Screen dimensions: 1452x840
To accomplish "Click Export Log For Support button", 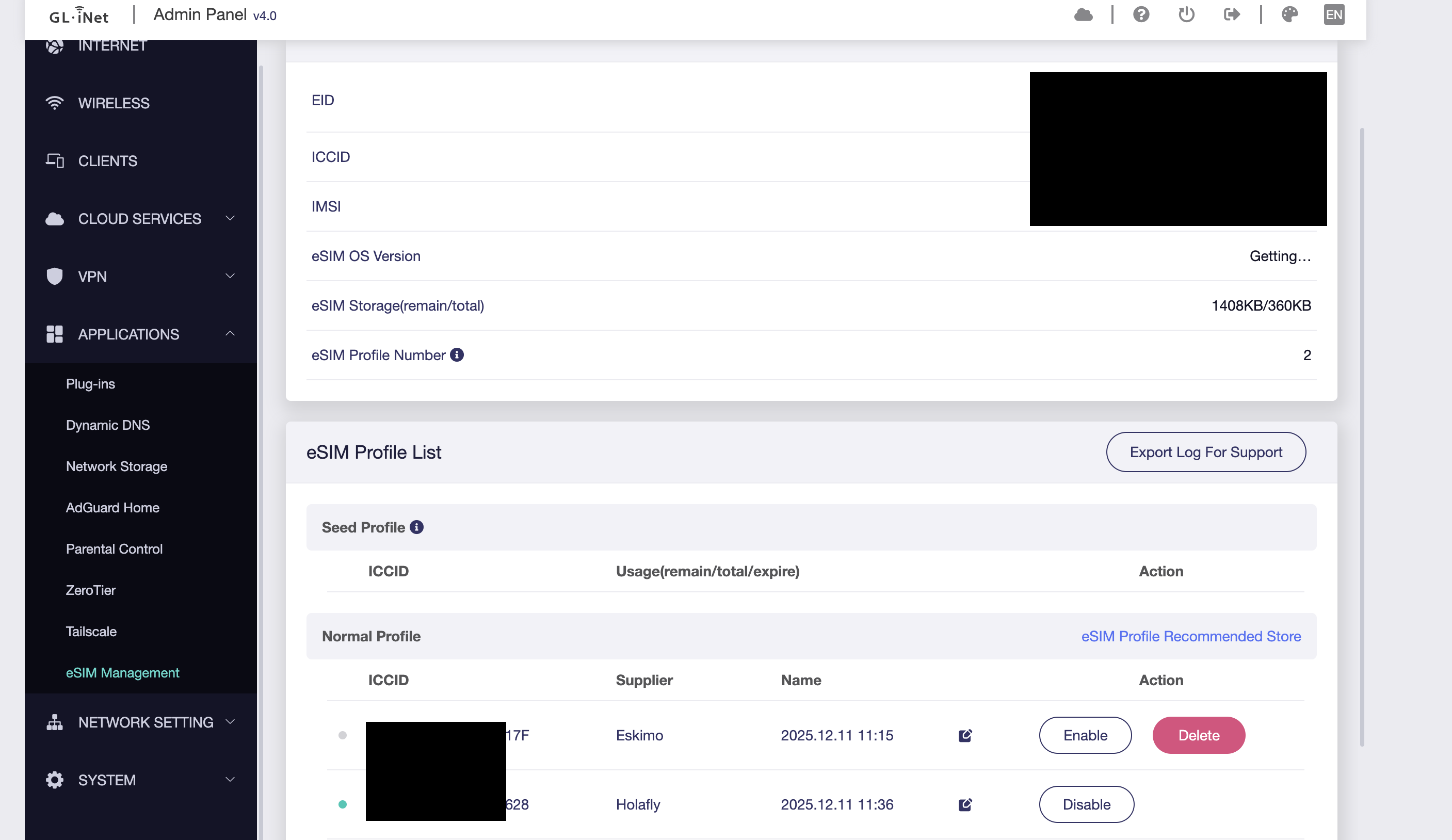I will (1205, 453).
